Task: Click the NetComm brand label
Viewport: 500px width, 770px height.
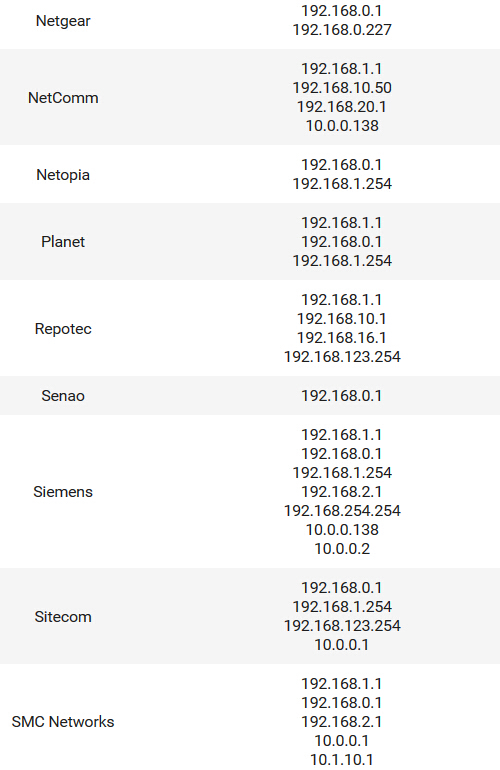Action: pos(63,98)
